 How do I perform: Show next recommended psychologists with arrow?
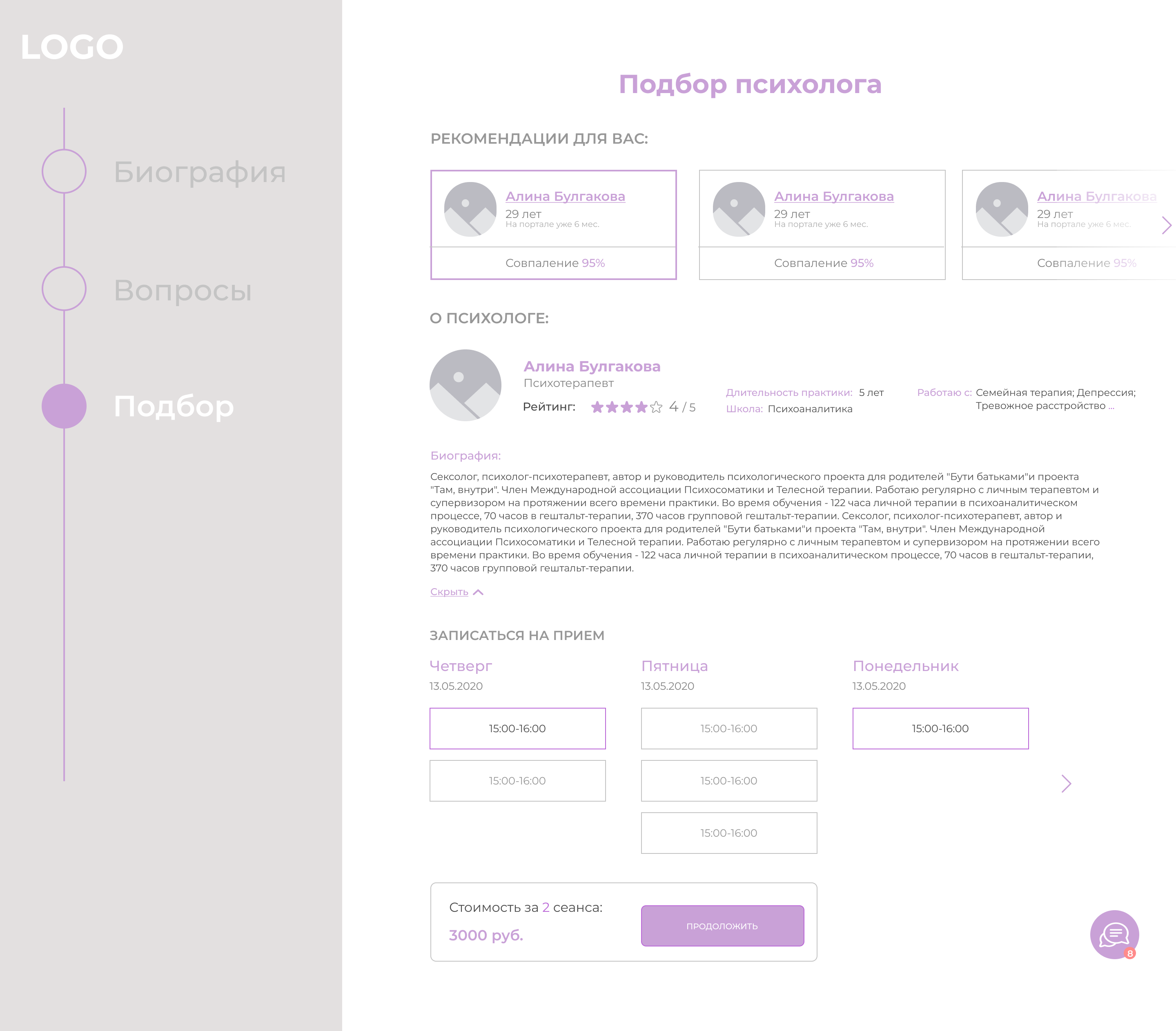click(1166, 225)
